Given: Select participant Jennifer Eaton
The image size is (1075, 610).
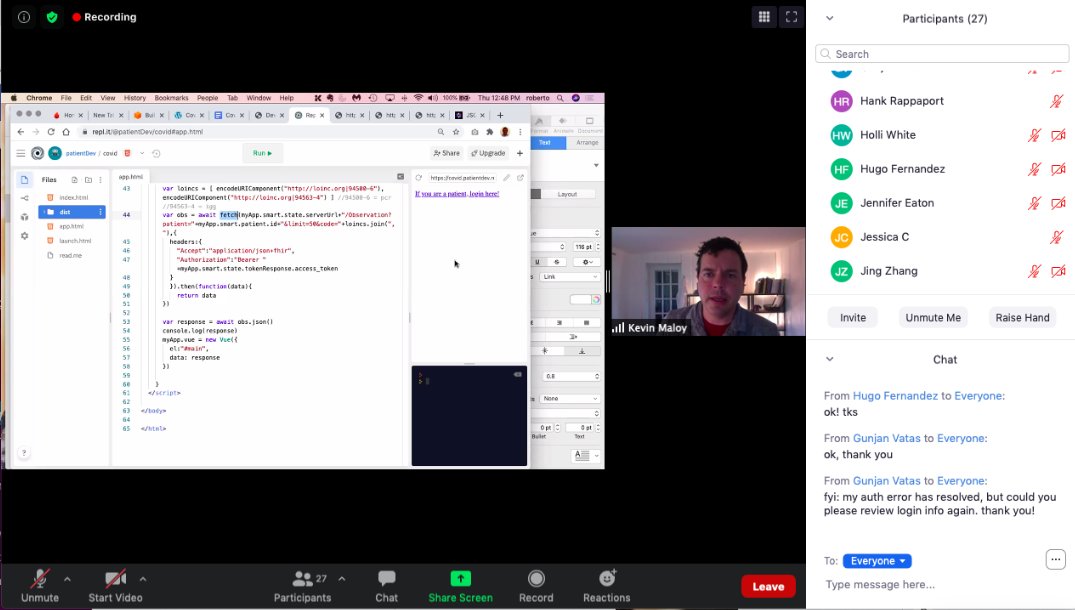Looking at the screenshot, I should (x=942, y=203).
